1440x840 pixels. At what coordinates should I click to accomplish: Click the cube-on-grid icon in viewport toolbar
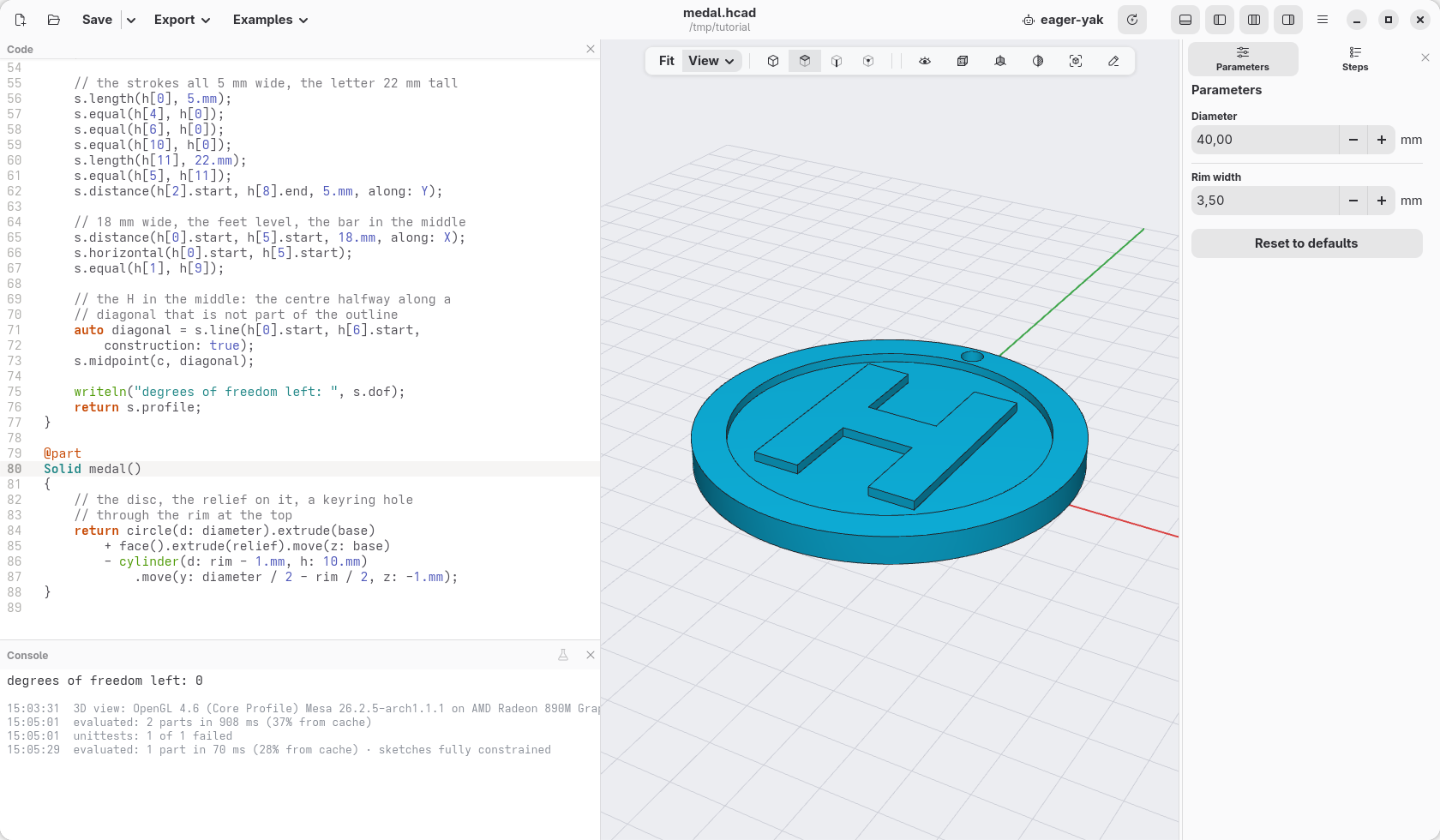[1000, 61]
